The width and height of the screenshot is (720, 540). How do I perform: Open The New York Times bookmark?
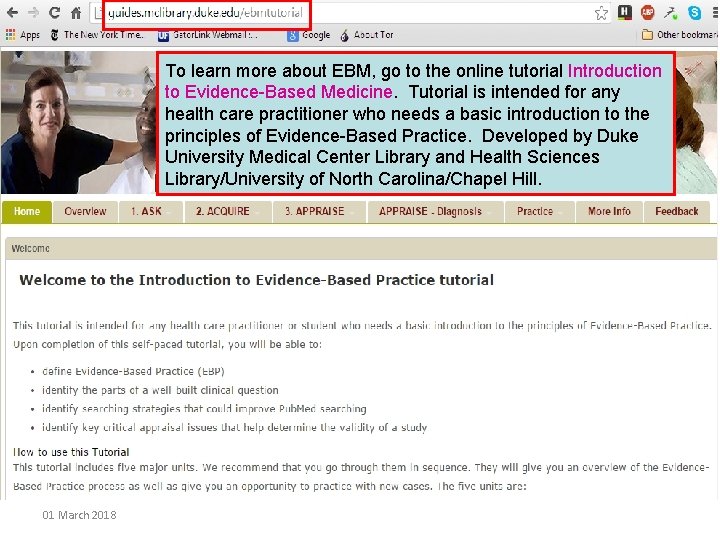pos(96,35)
